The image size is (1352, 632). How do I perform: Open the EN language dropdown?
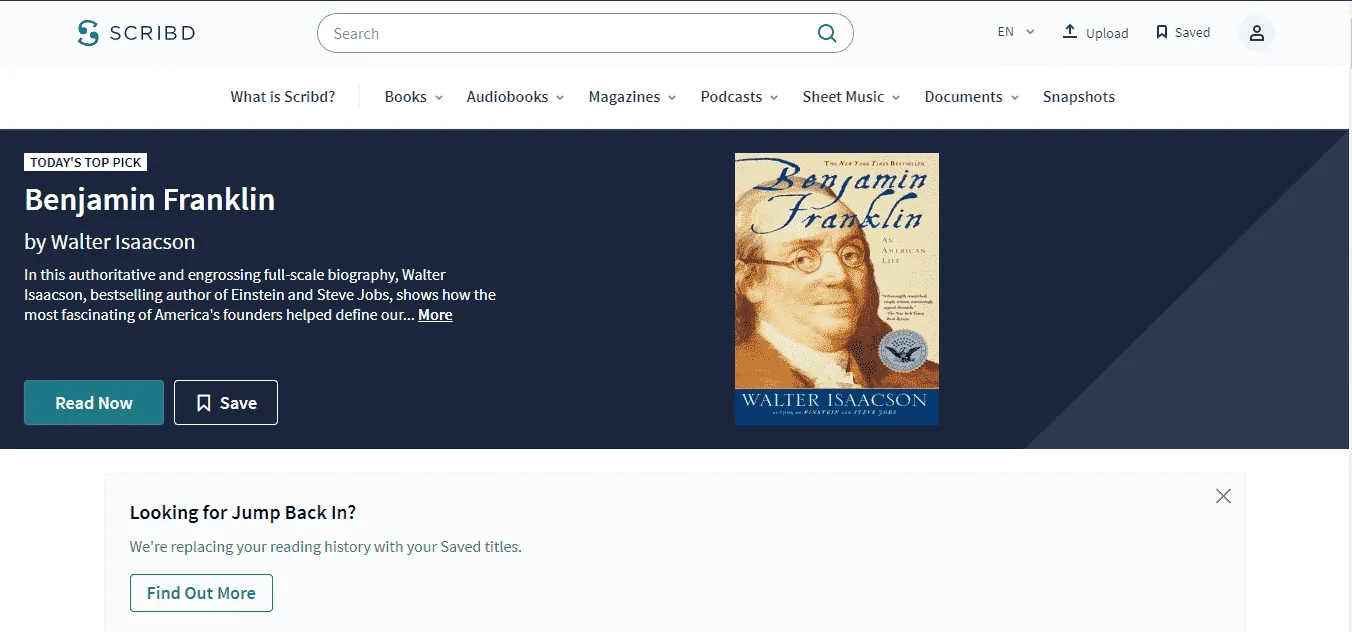[1016, 32]
